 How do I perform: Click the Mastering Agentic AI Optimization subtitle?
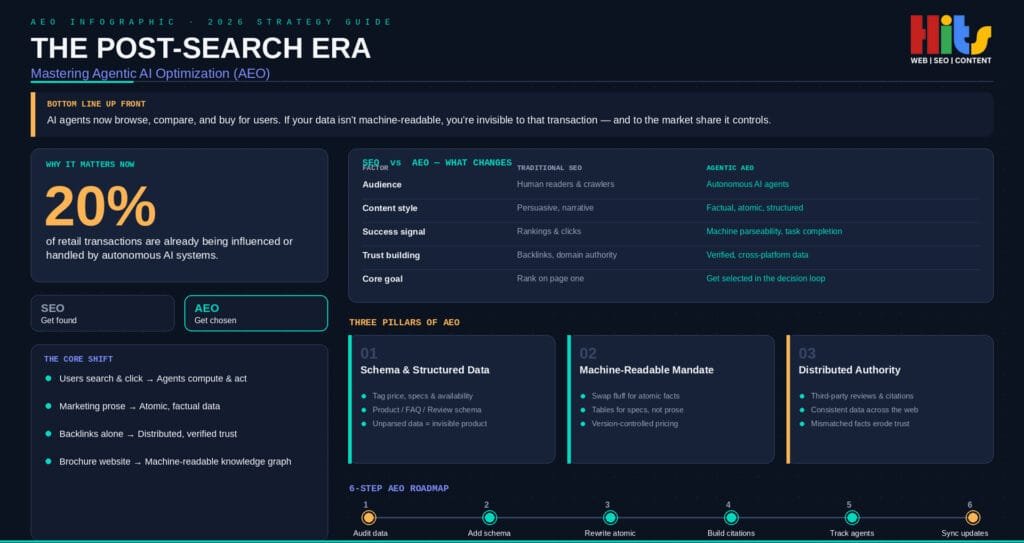[150, 74]
